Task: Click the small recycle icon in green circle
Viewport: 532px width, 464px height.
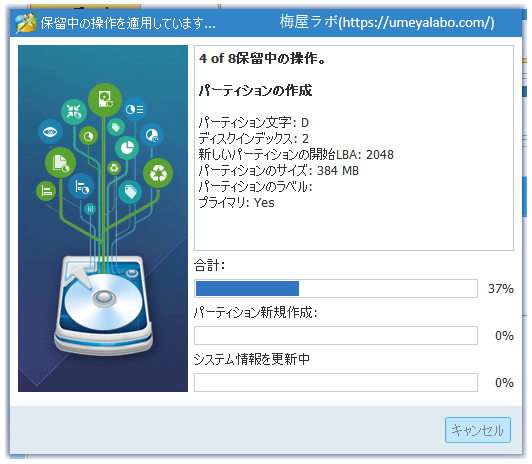Action: pos(114,168)
